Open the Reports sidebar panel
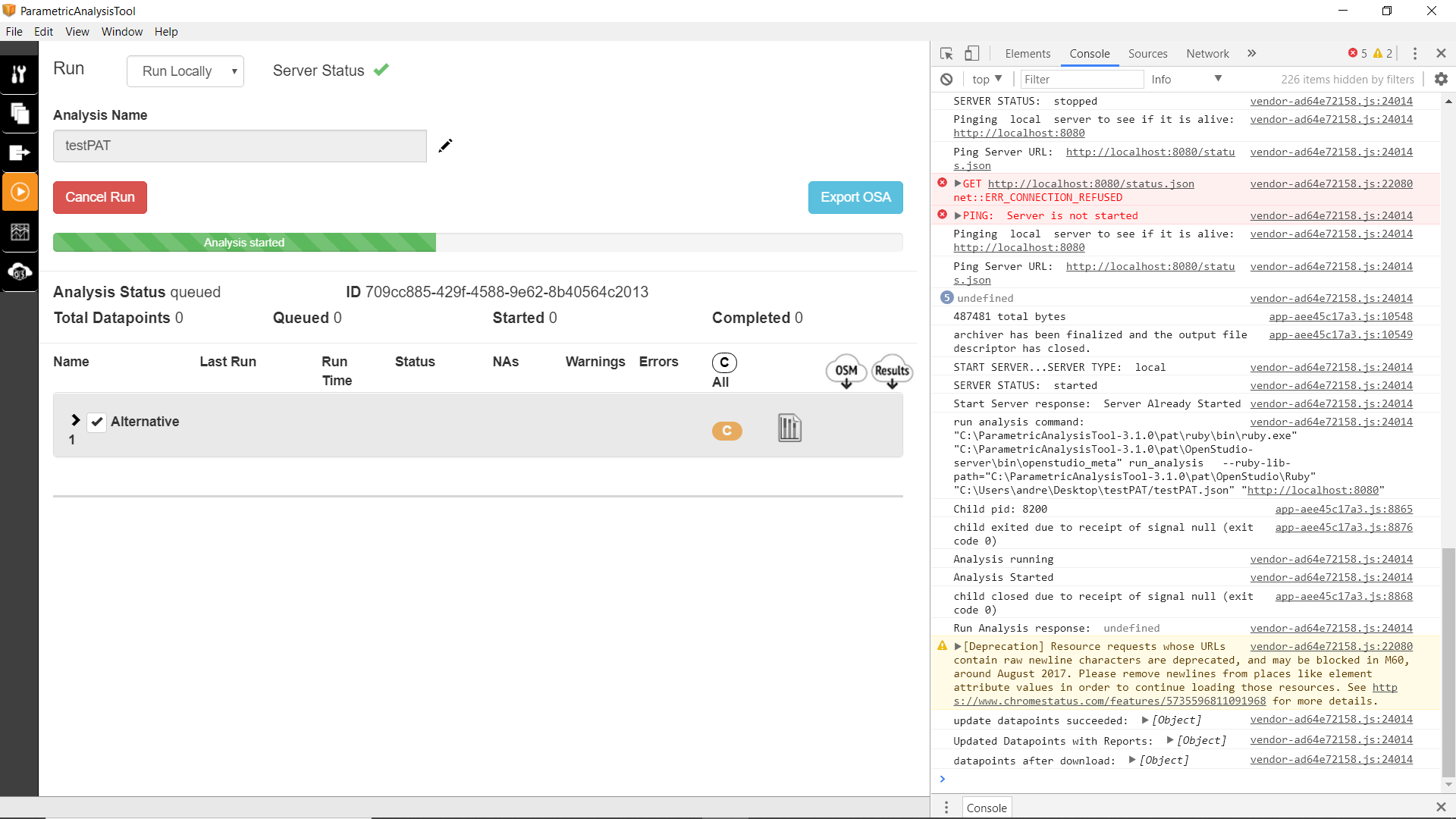The width and height of the screenshot is (1456, 819). click(20, 231)
